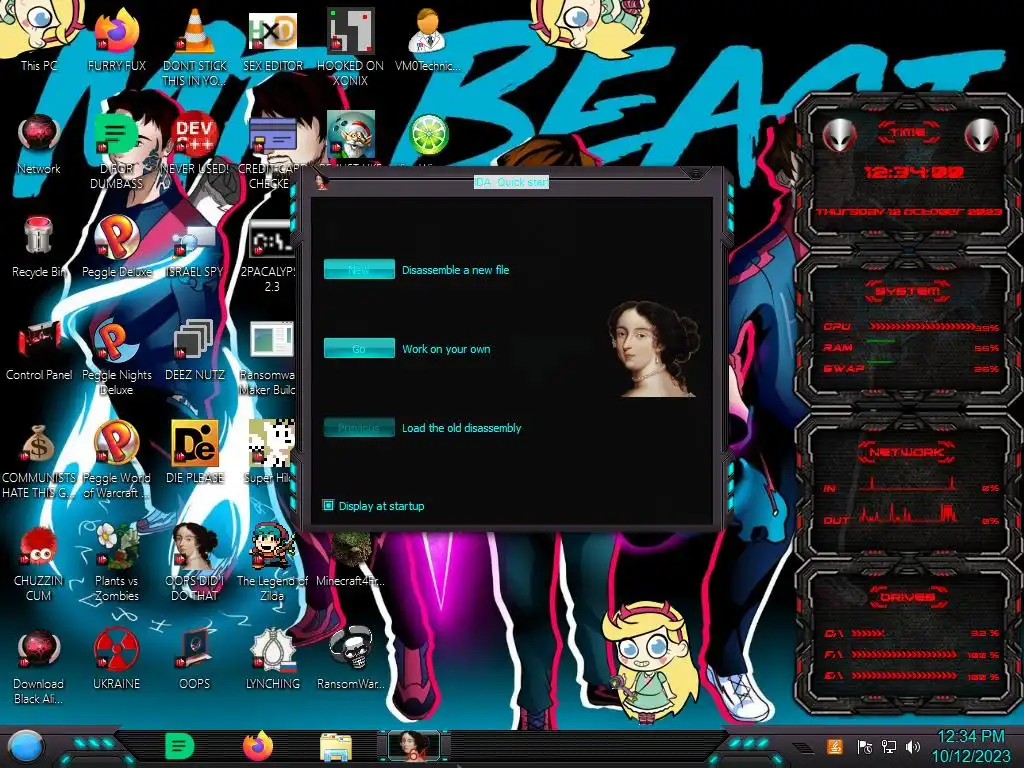This screenshot has height=768, width=1024.
Task: Click the network tray icon
Action: tap(889, 746)
